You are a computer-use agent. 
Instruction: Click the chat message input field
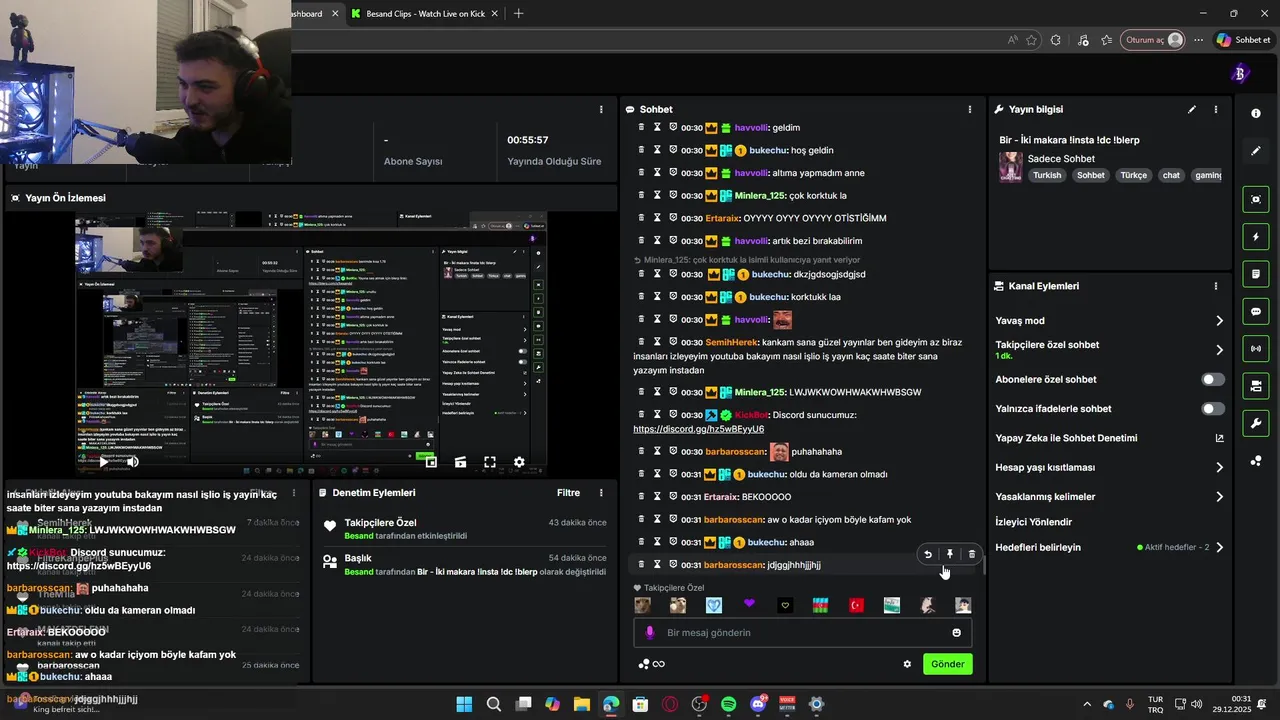coord(802,633)
